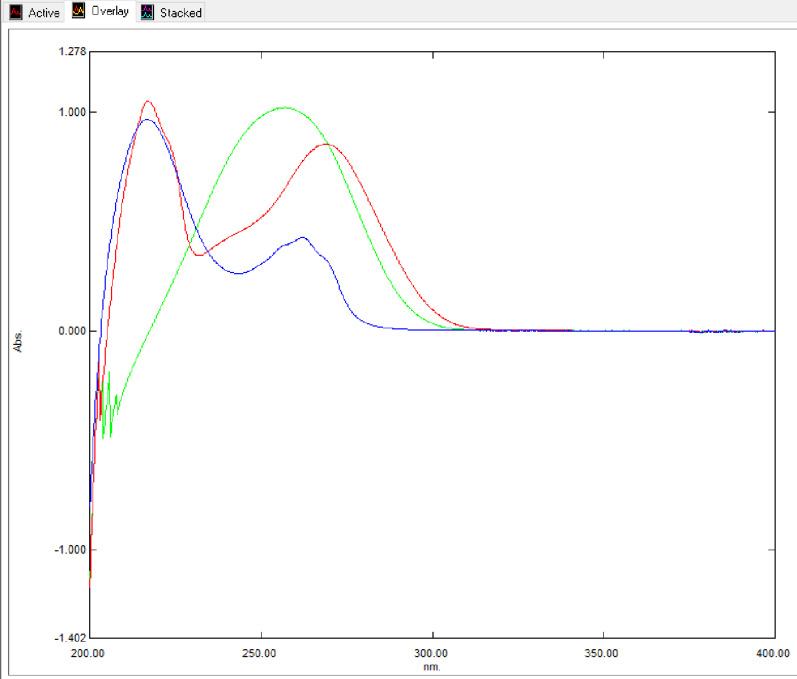Image resolution: width=797 pixels, height=679 pixels.
Task: Click the 200.00 X-axis start value
Action: (x=87, y=653)
